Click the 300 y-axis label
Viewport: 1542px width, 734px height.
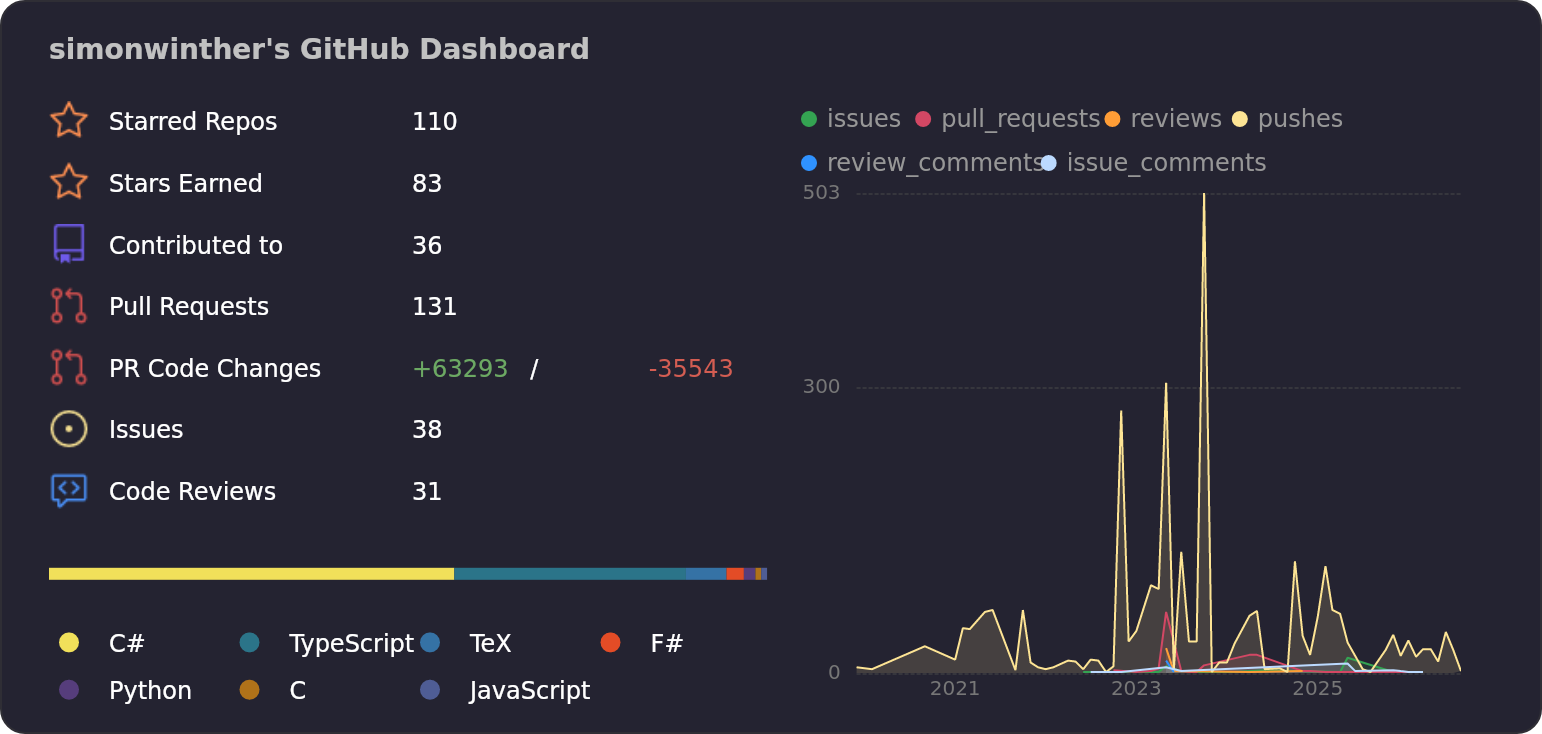pos(821,387)
